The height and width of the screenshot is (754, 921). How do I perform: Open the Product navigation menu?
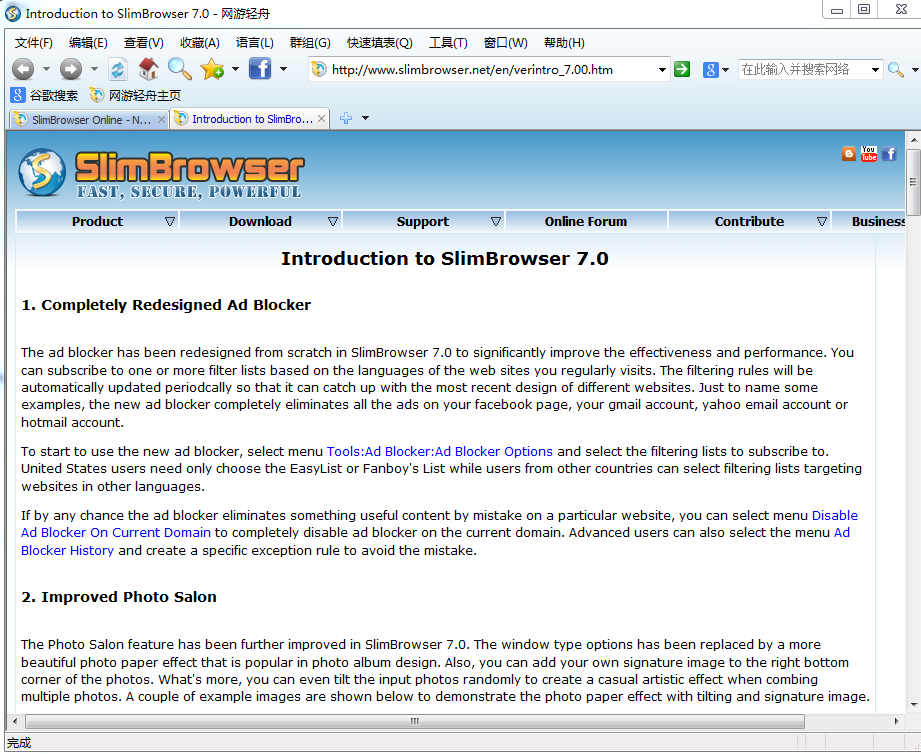pyautogui.click(x=97, y=221)
